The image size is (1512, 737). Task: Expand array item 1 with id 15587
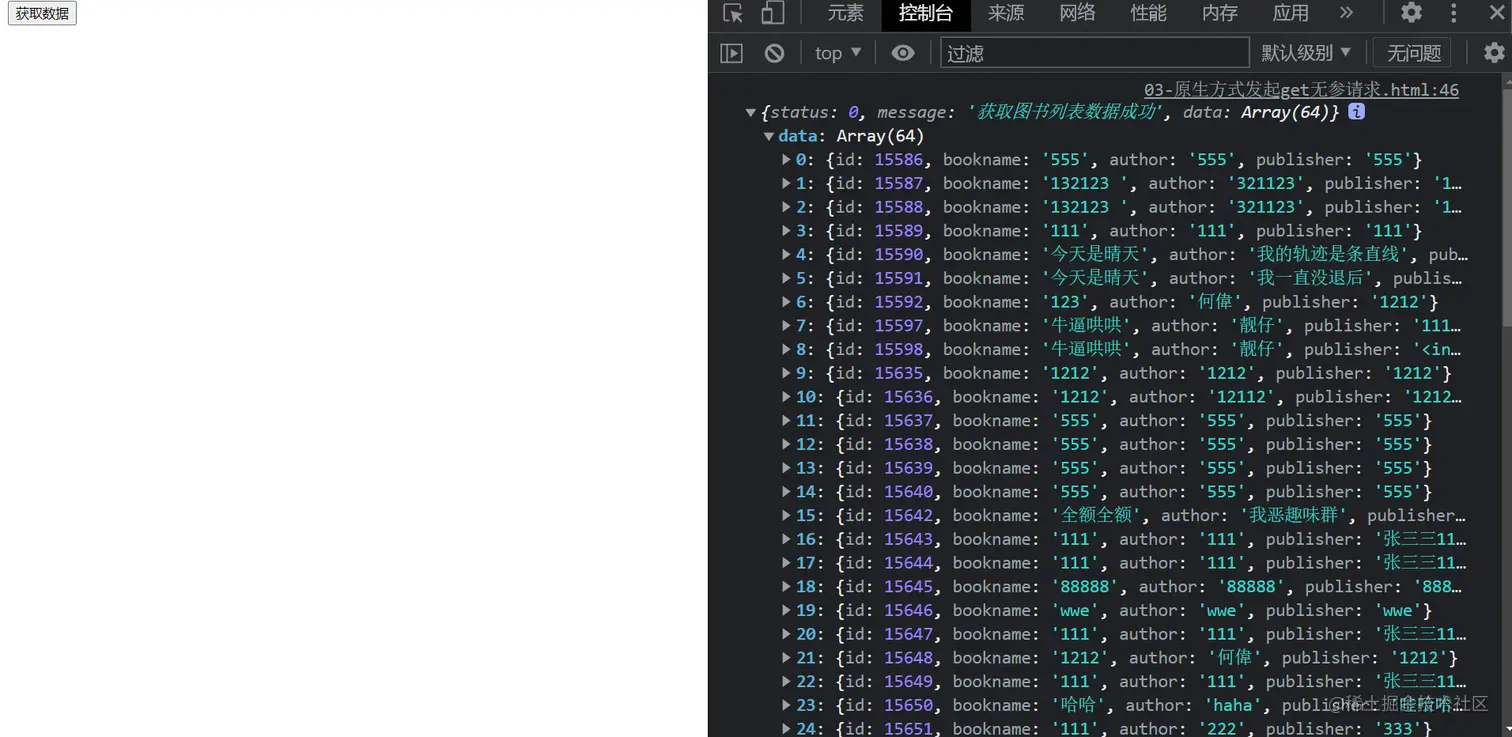[786, 184]
